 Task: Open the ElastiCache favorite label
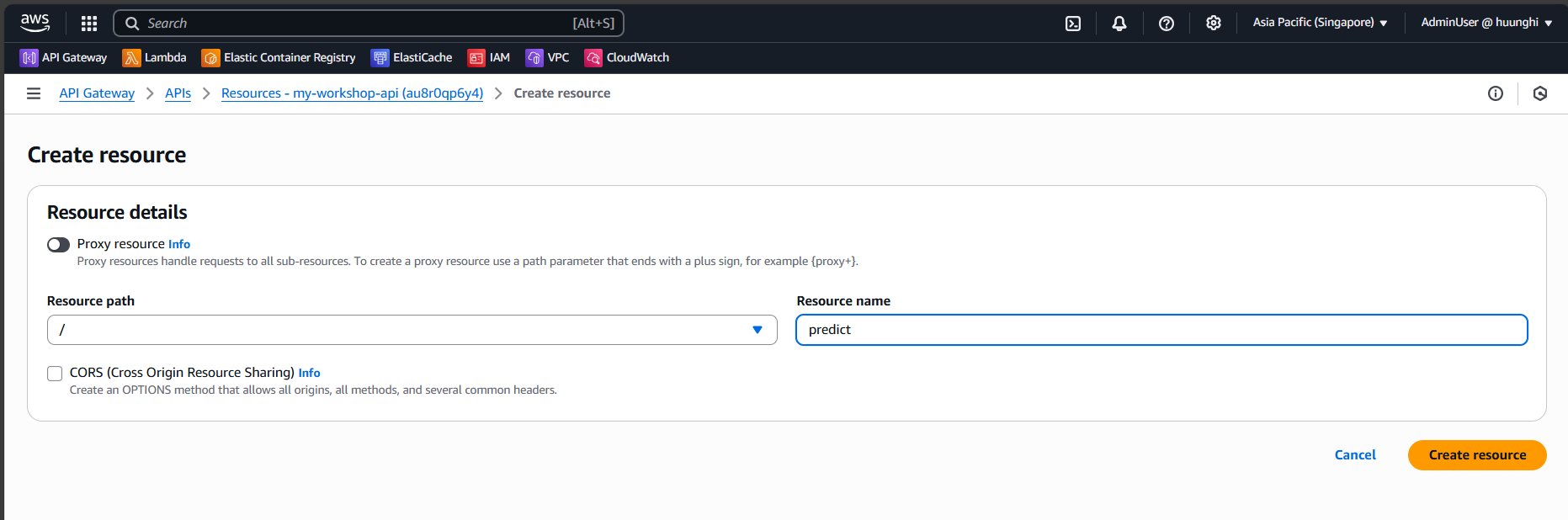423,57
